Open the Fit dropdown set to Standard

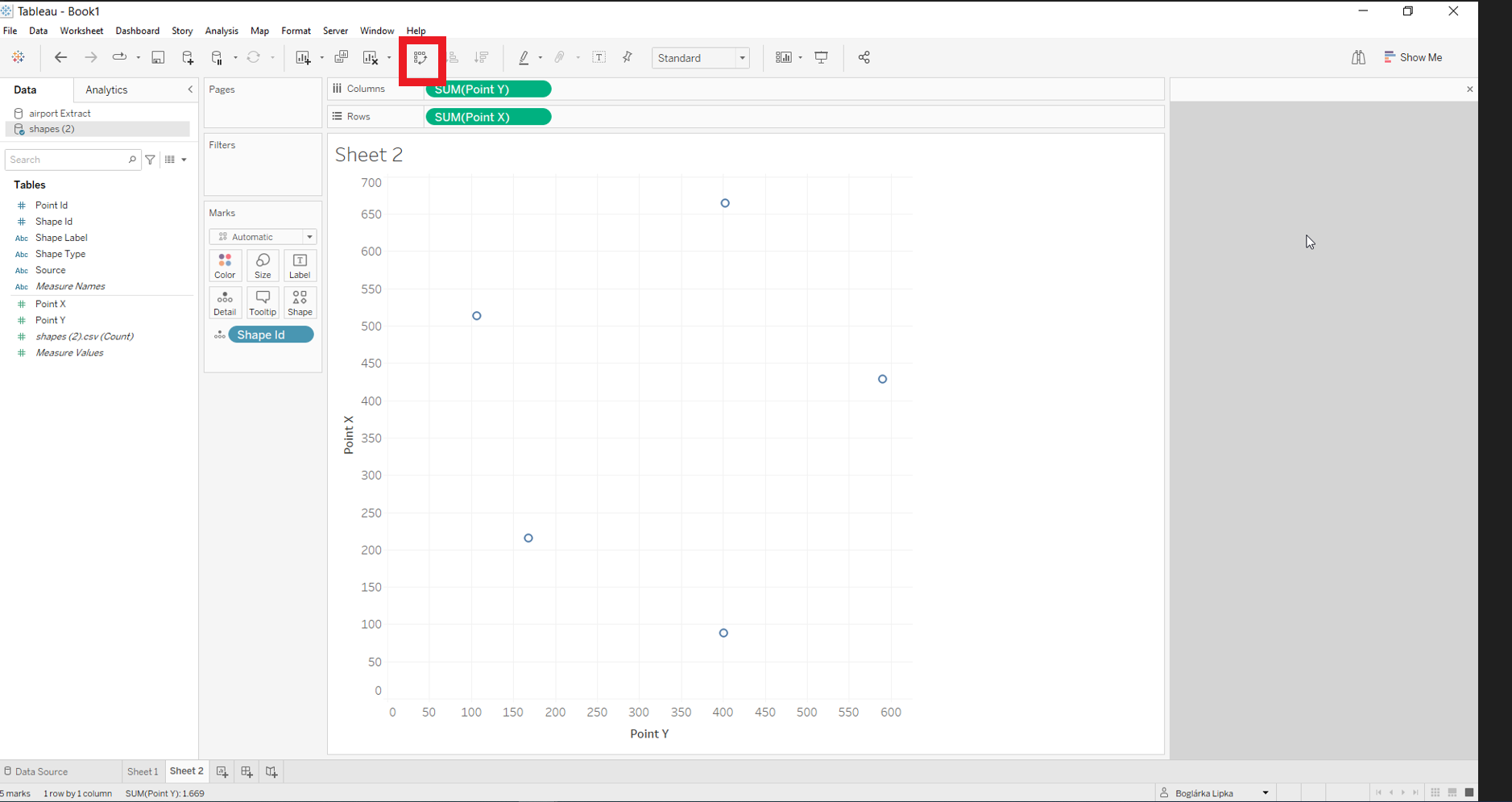701,58
